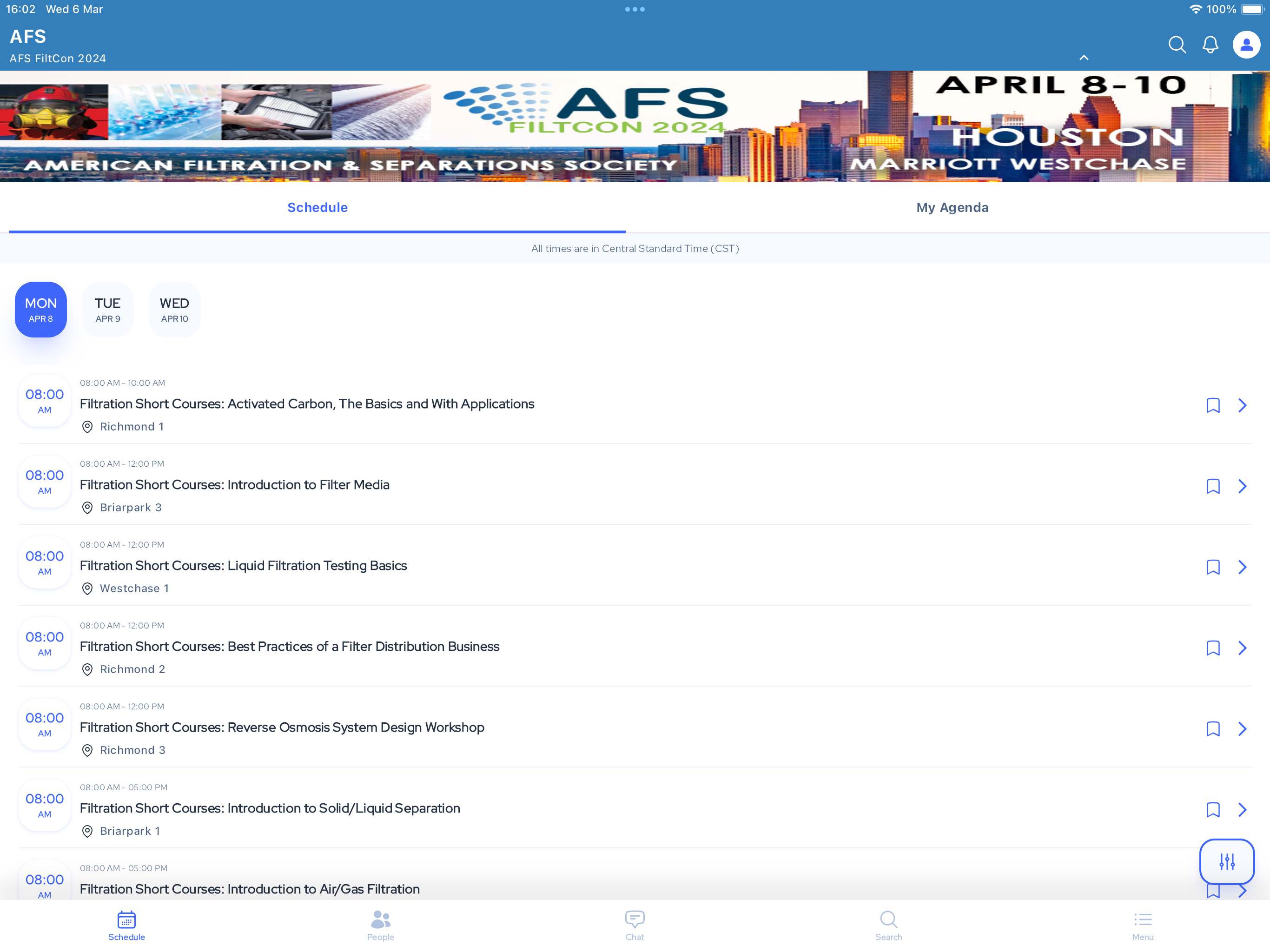The image size is (1270, 952).
Task: Tap the battery indicator in status bar
Action: (1252, 9)
